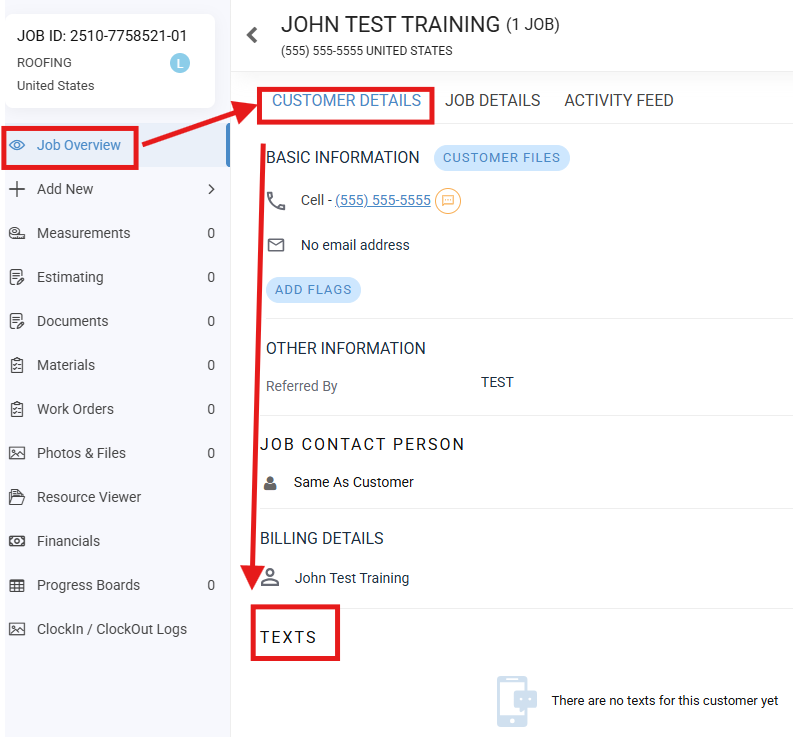Click the Progress Boards table icon

(x=17, y=585)
